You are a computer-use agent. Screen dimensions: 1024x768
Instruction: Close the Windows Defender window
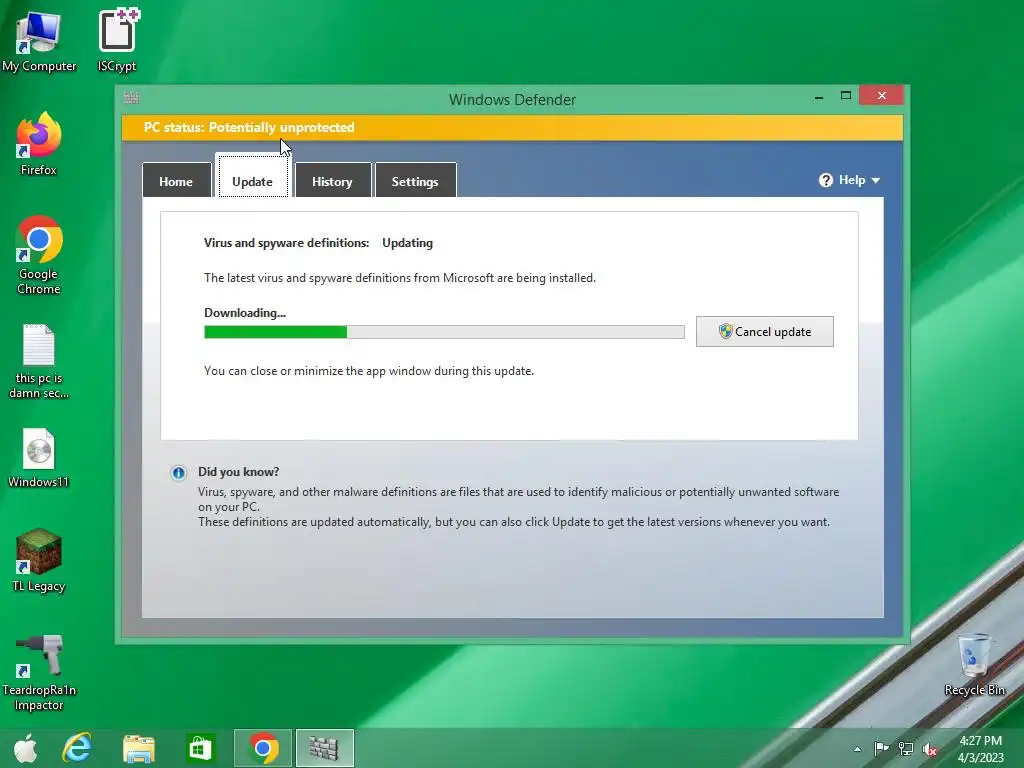pos(882,95)
